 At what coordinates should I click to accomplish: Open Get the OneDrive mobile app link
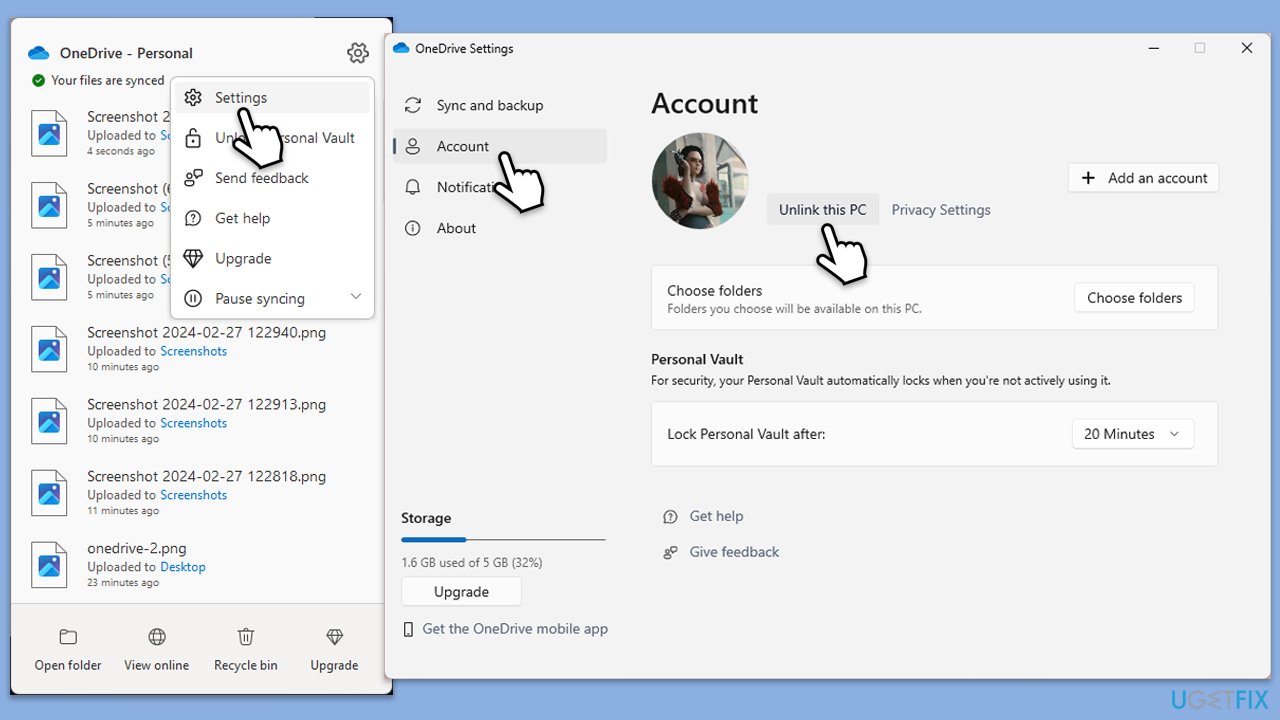[x=515, y=629]
